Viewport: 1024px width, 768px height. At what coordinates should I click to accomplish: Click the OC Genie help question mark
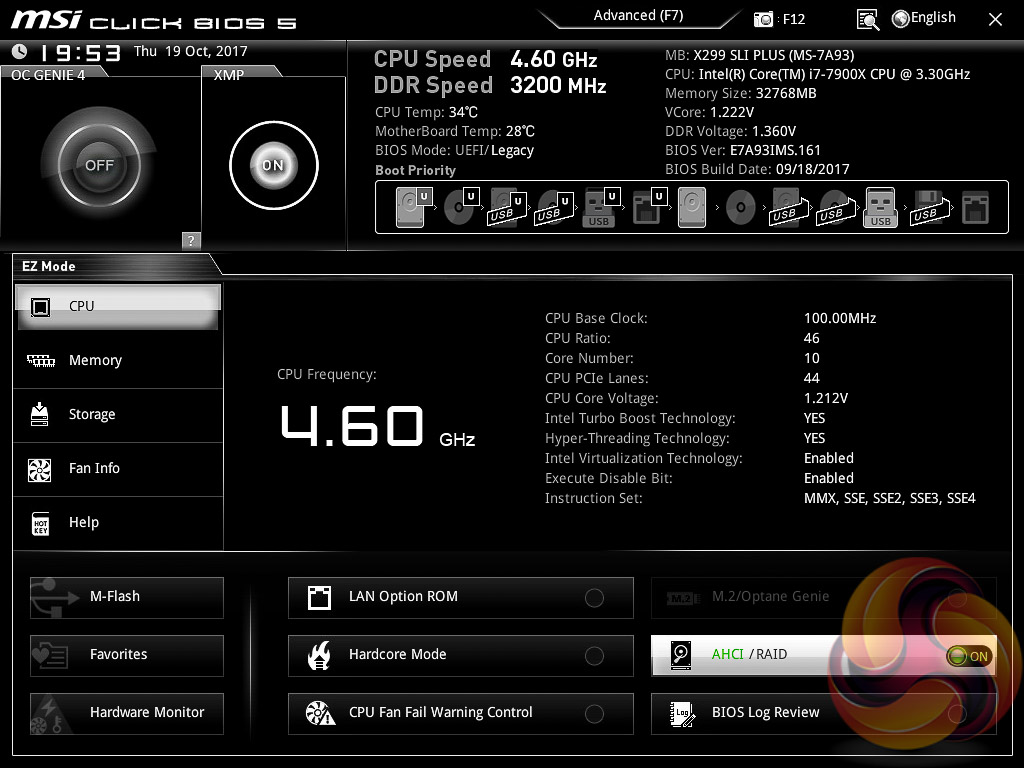click(x=191, y=240)
